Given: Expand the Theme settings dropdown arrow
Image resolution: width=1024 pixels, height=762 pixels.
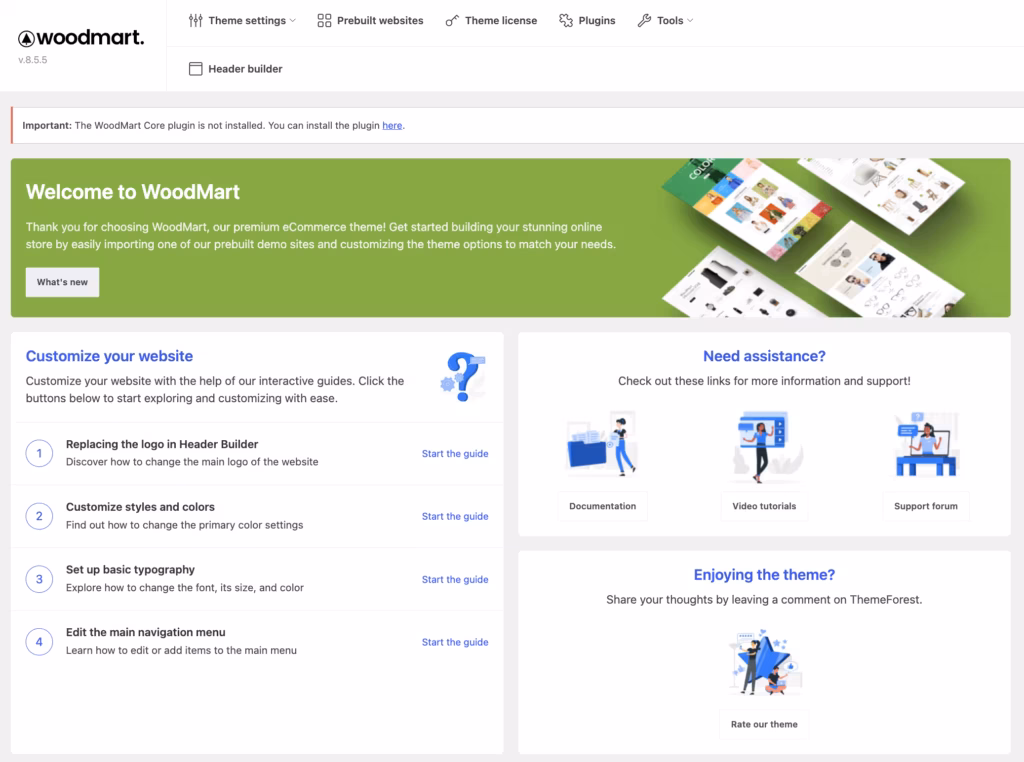Looking at the screenshot, I should pyautogui.click(x=293, y=21).
